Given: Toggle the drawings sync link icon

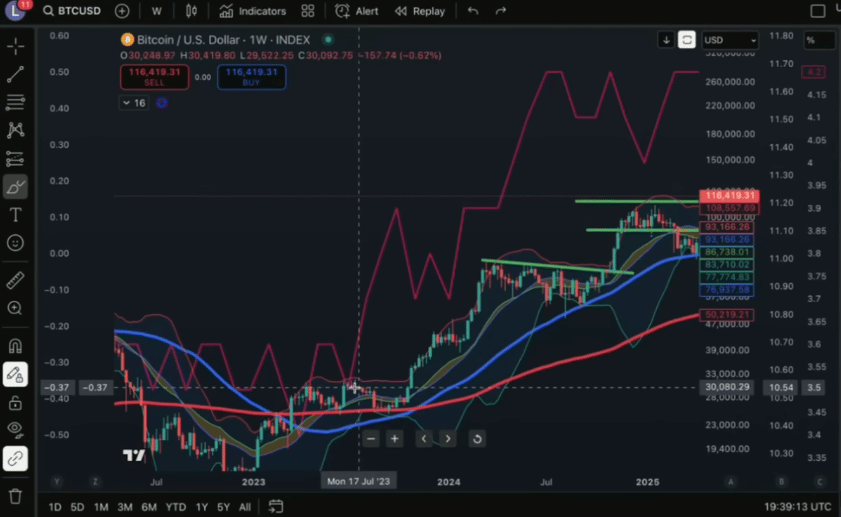Looking at the screenshot, I should pos(16,459).
